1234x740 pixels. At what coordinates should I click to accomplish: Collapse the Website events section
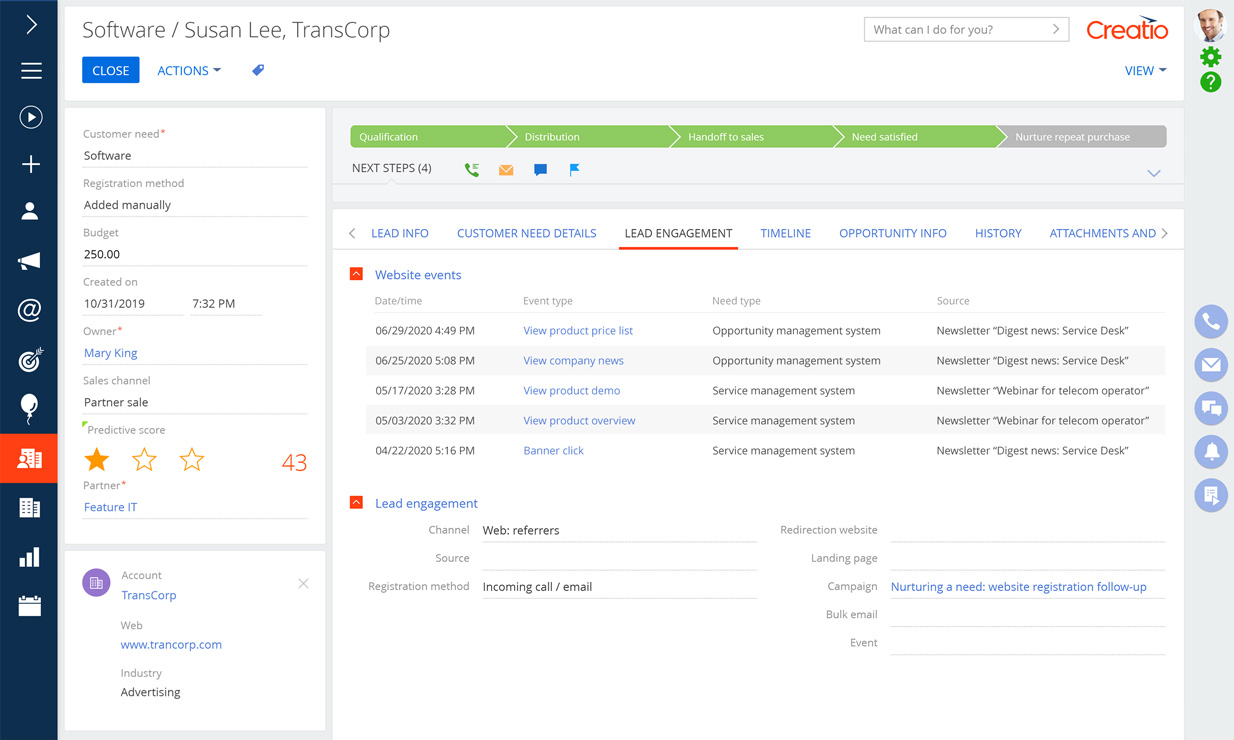[356, 274]
